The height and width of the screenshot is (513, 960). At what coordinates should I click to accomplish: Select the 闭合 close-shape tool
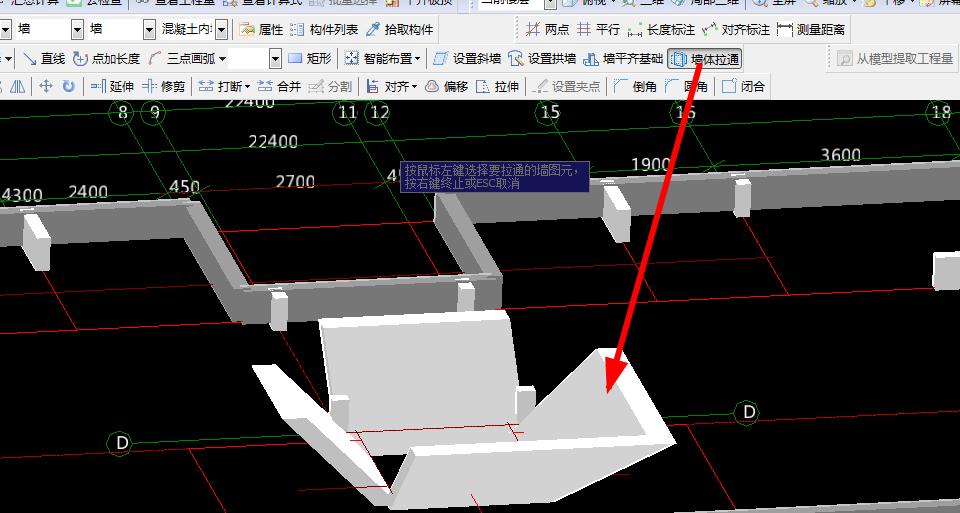[743, 87]
